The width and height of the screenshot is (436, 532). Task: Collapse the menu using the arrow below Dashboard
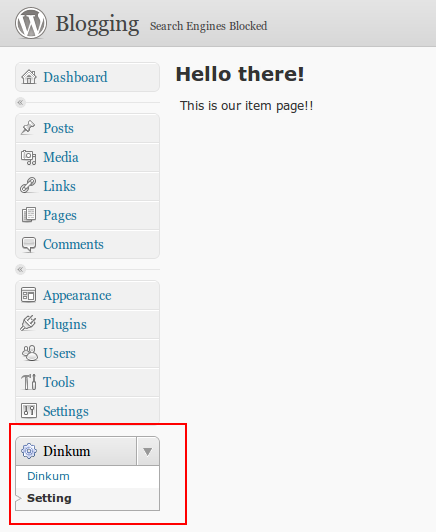pyautogui.click(x=20, y=102)
